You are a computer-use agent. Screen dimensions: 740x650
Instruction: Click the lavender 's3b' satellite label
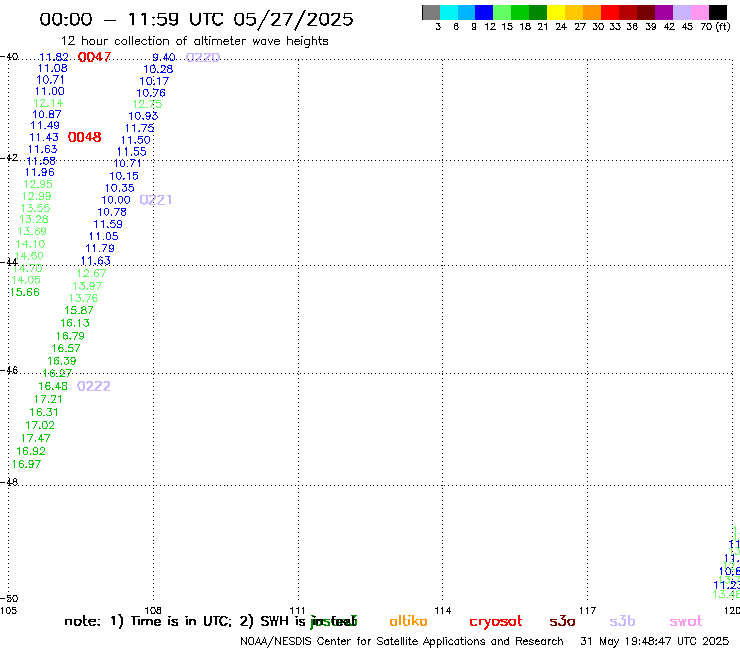tap(622, 621)
